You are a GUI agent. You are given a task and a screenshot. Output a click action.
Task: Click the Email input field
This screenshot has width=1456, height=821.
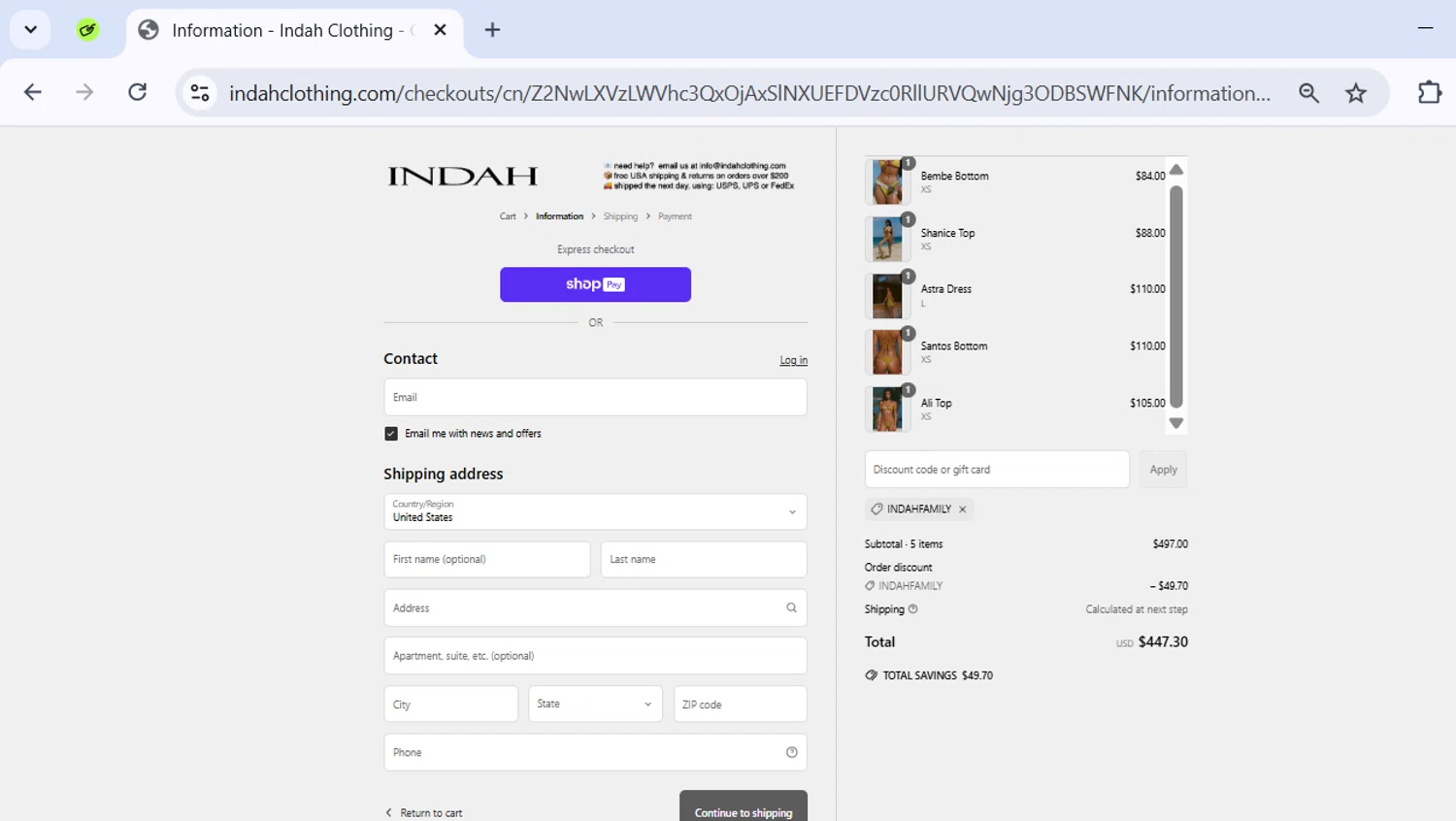[x=595, y=397]
